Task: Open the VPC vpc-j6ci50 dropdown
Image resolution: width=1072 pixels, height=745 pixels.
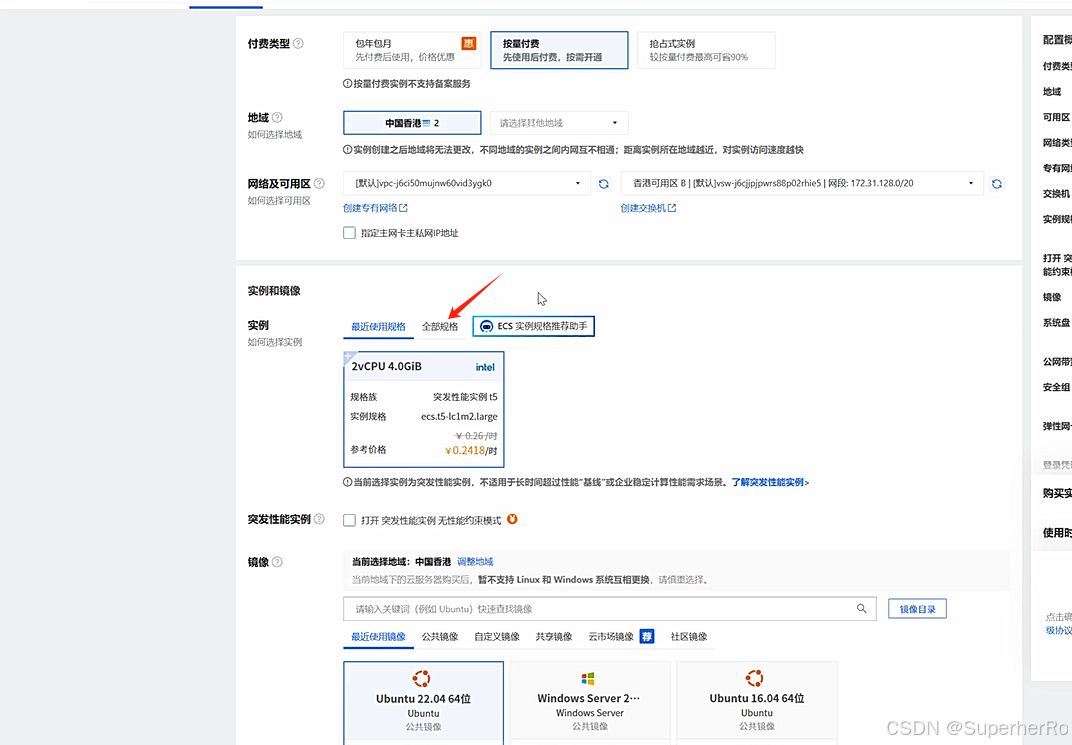Action: pos(467,183)
